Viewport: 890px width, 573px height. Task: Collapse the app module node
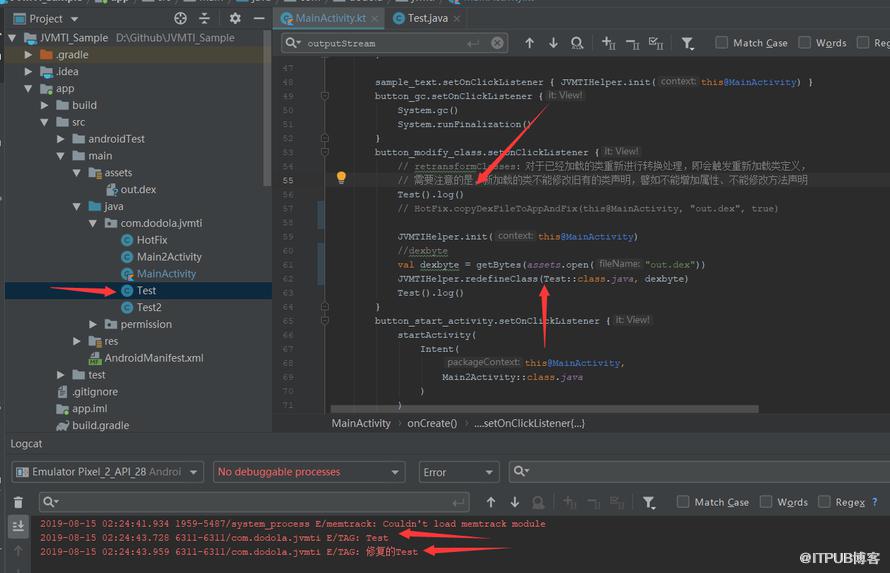coord(28,89)
